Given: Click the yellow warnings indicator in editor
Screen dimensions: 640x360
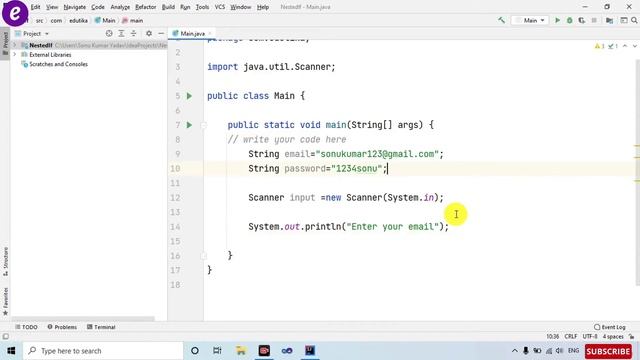Looking at the screenshot, I should [600, 46].
